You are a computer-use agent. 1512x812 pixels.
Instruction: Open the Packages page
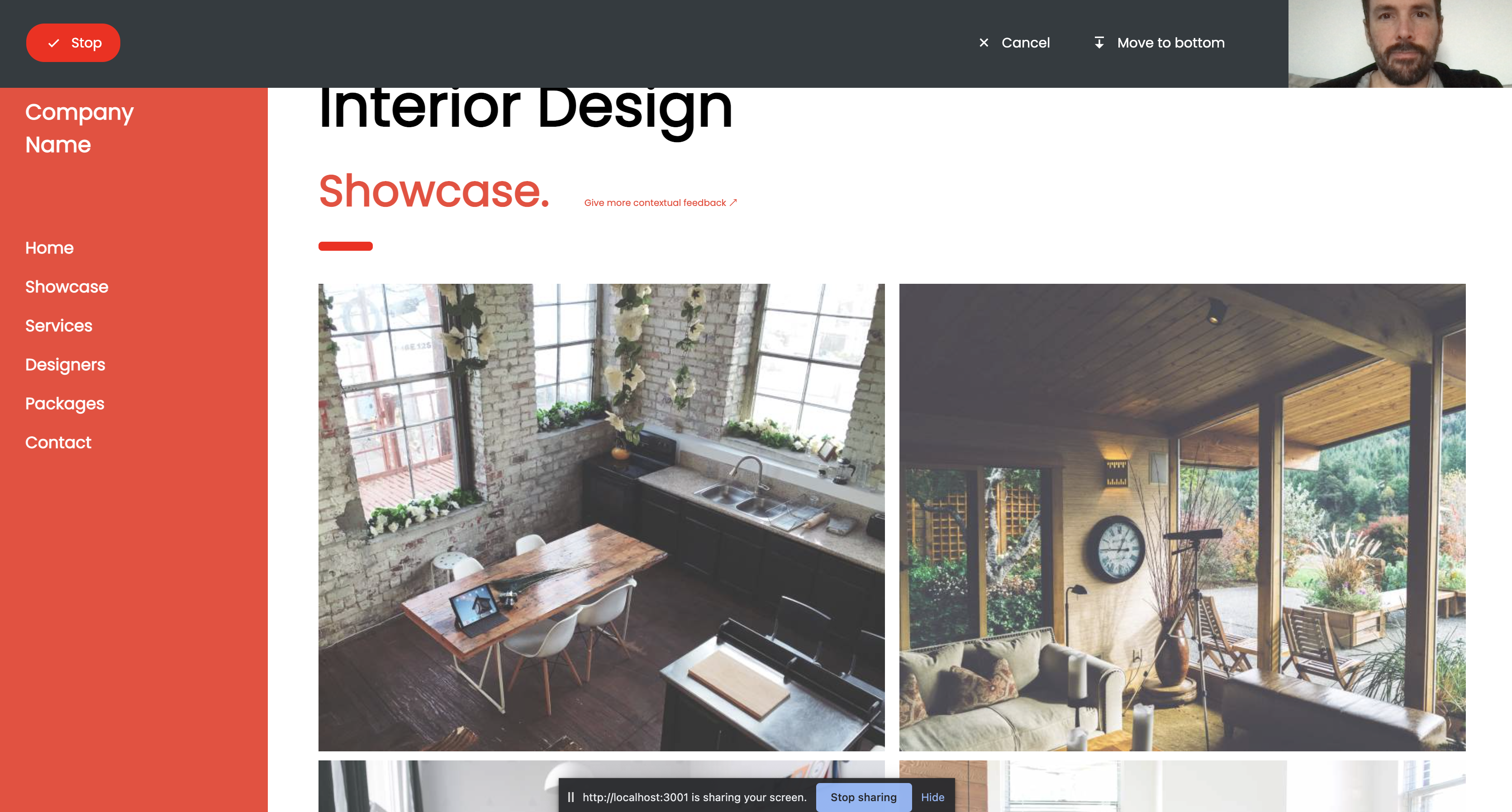pyautogui.click(x=65, y=403)
